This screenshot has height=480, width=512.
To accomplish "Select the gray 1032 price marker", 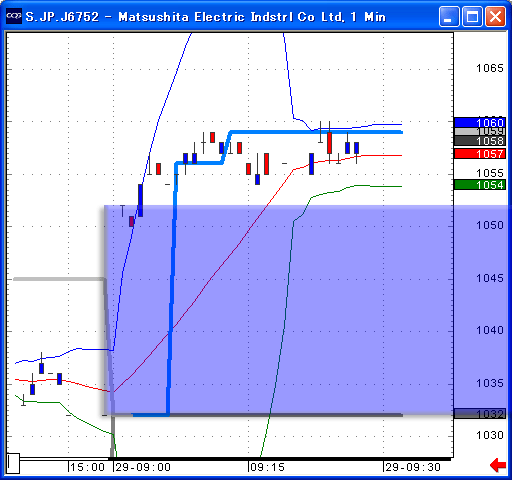I will [480, 414].
